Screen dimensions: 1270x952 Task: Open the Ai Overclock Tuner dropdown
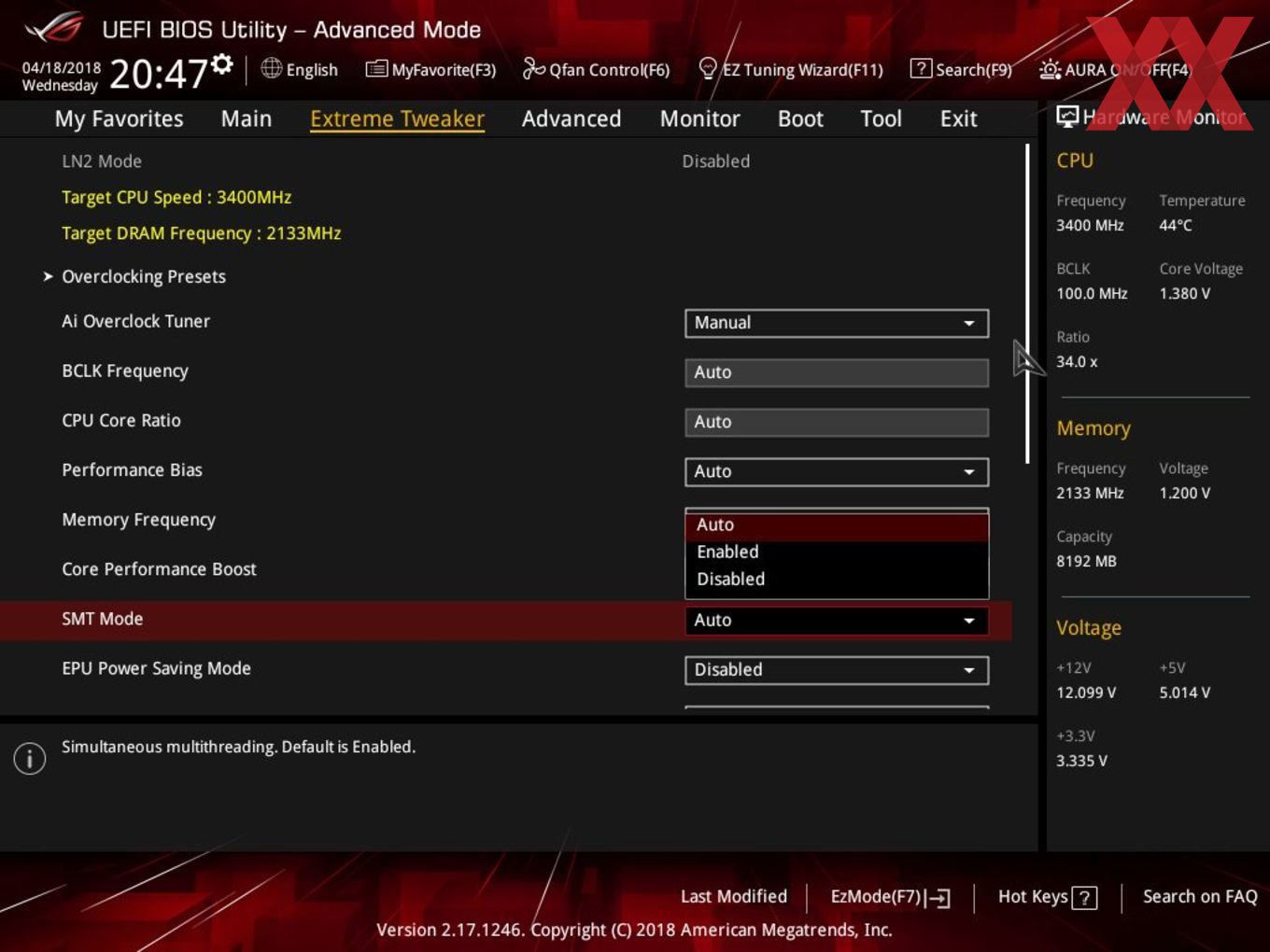point(837,323)
